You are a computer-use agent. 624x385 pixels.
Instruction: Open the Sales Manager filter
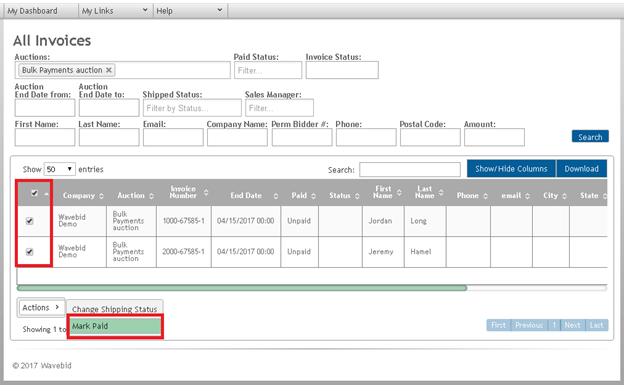click(x=279, y=108)
